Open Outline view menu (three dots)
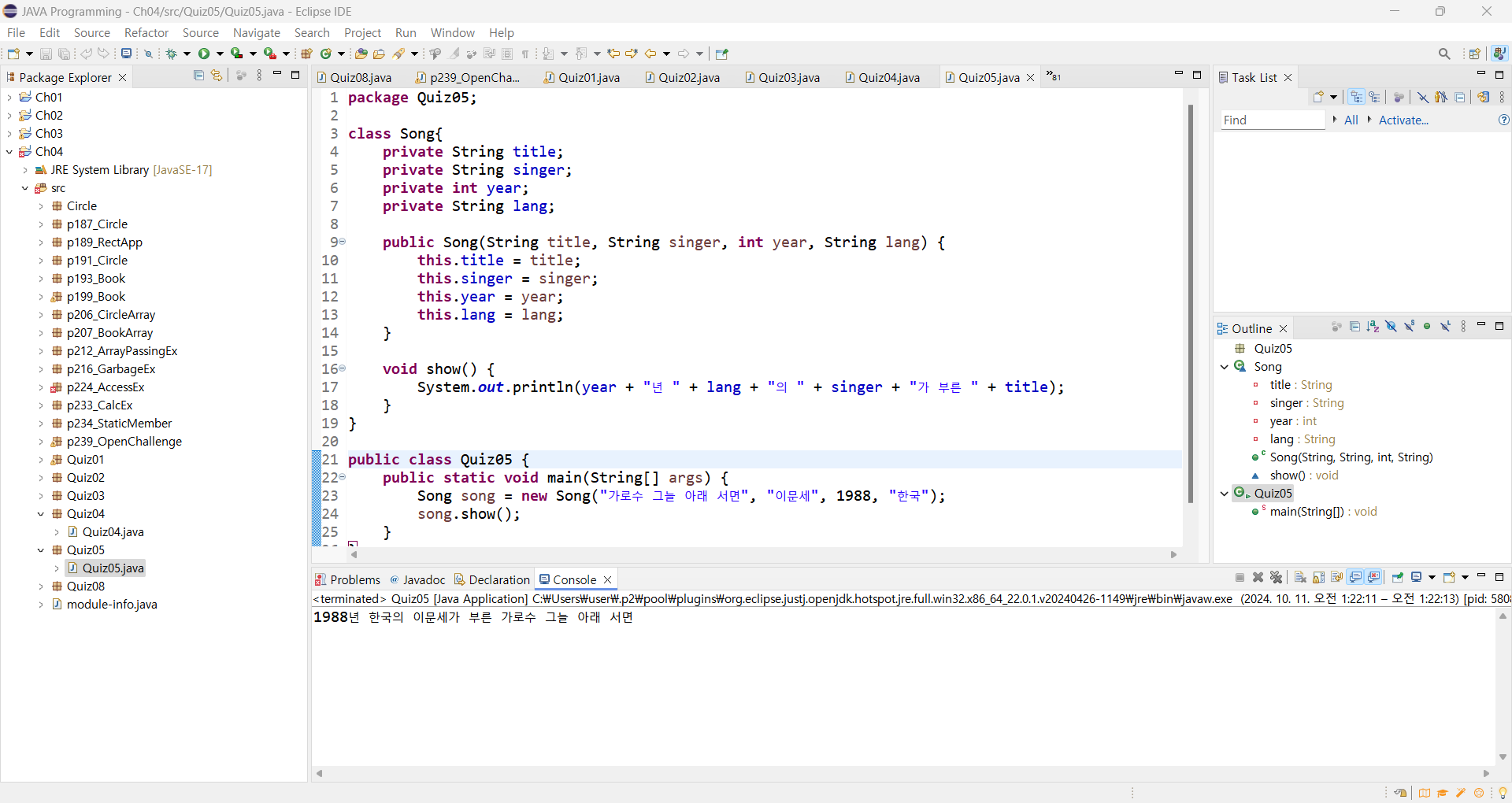This screenshot has height=803, width=1512. coord(1464,327)
